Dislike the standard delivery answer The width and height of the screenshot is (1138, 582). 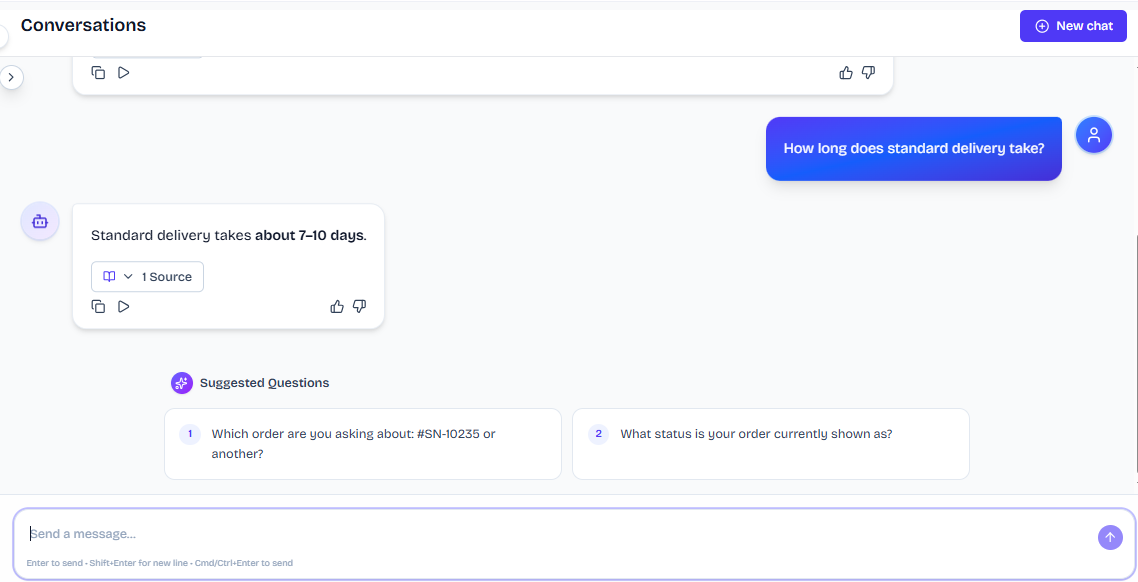(359, 306)
